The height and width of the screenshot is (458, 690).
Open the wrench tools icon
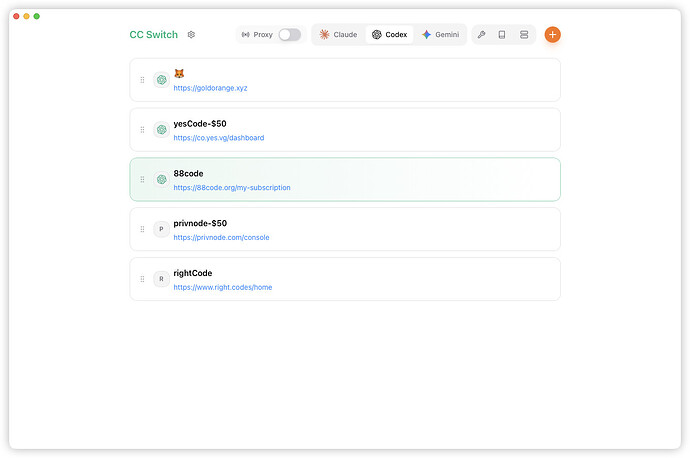481,34
